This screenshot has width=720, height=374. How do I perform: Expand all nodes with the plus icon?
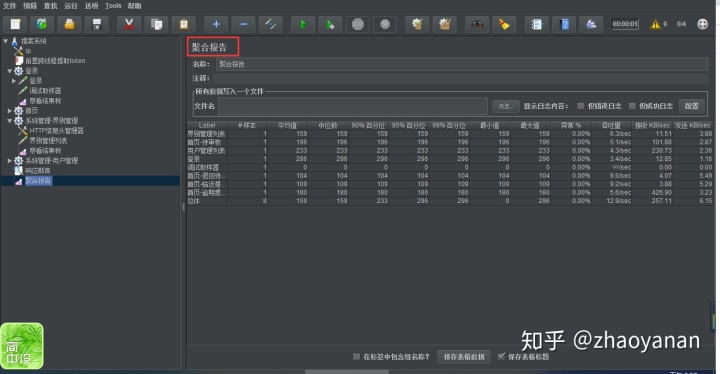216,24
